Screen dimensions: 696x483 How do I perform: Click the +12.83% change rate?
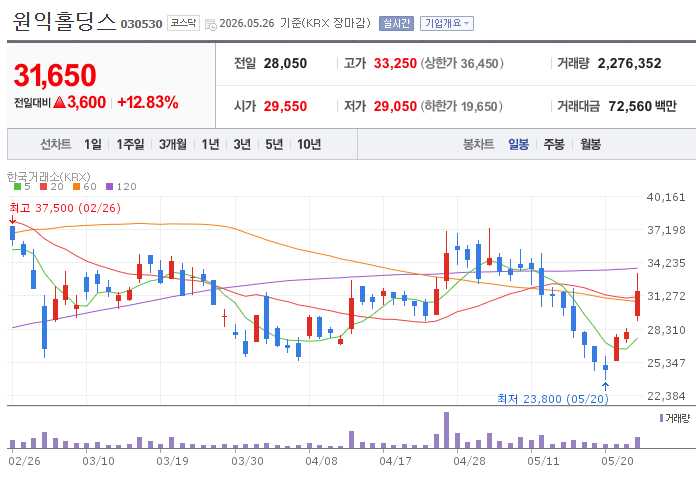pyautogui.click(x=148, y=103)
